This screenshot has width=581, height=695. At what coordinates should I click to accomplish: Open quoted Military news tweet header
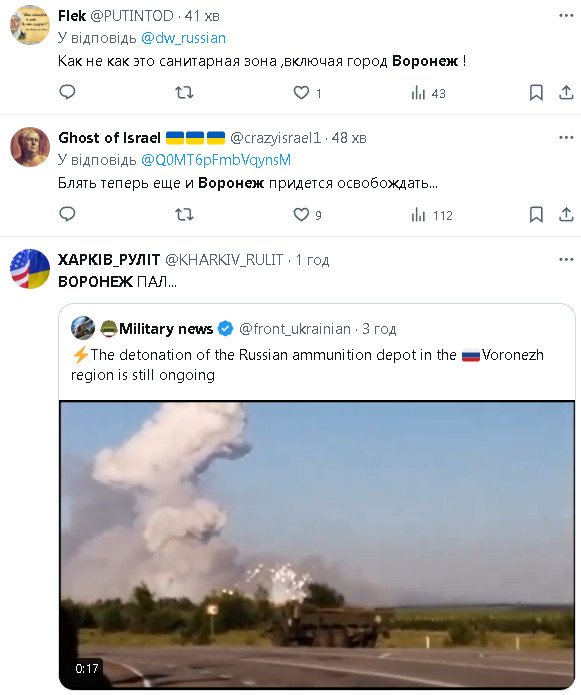tap(234, 329)
